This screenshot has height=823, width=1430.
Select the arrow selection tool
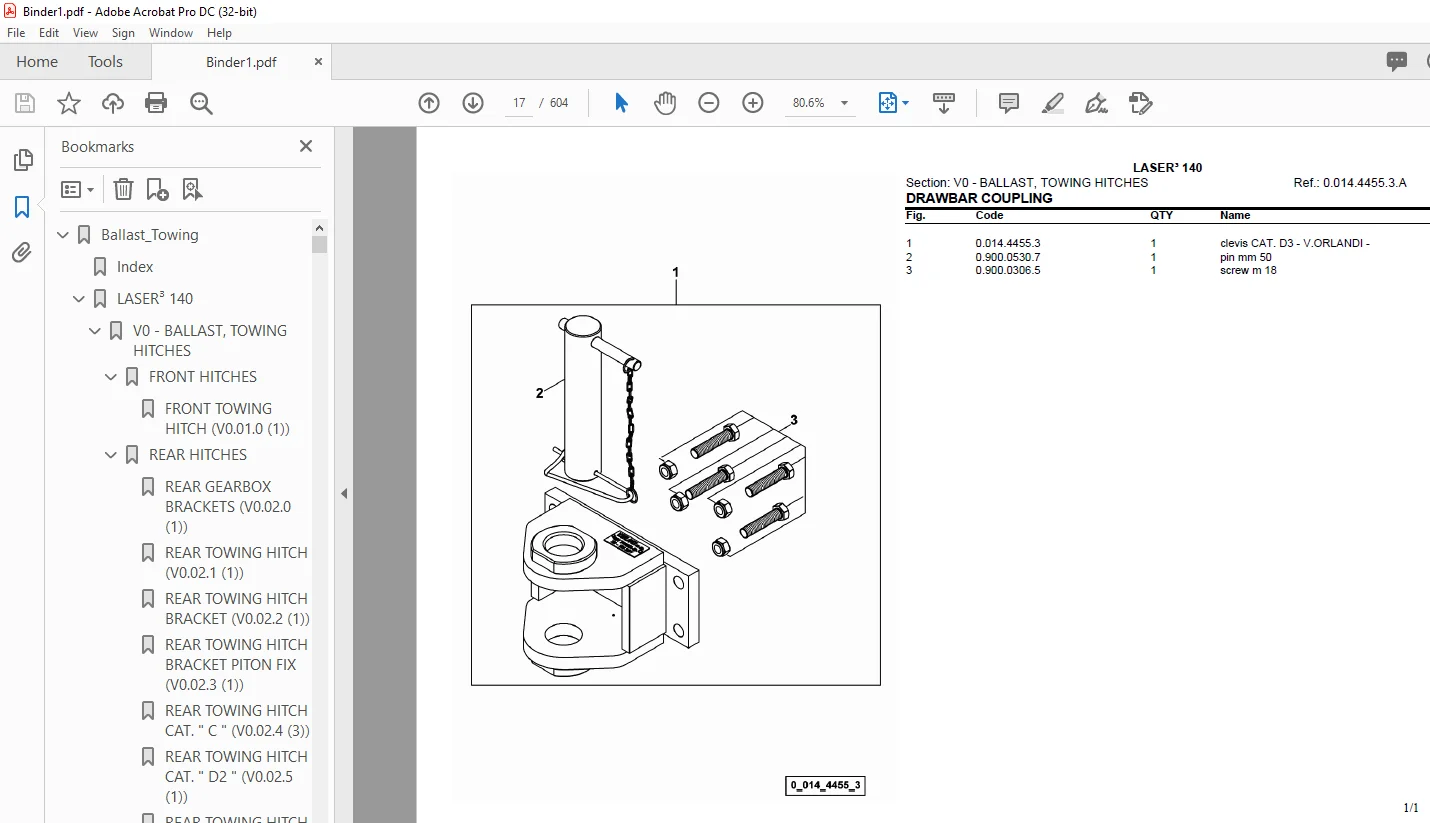click(621, 103)
